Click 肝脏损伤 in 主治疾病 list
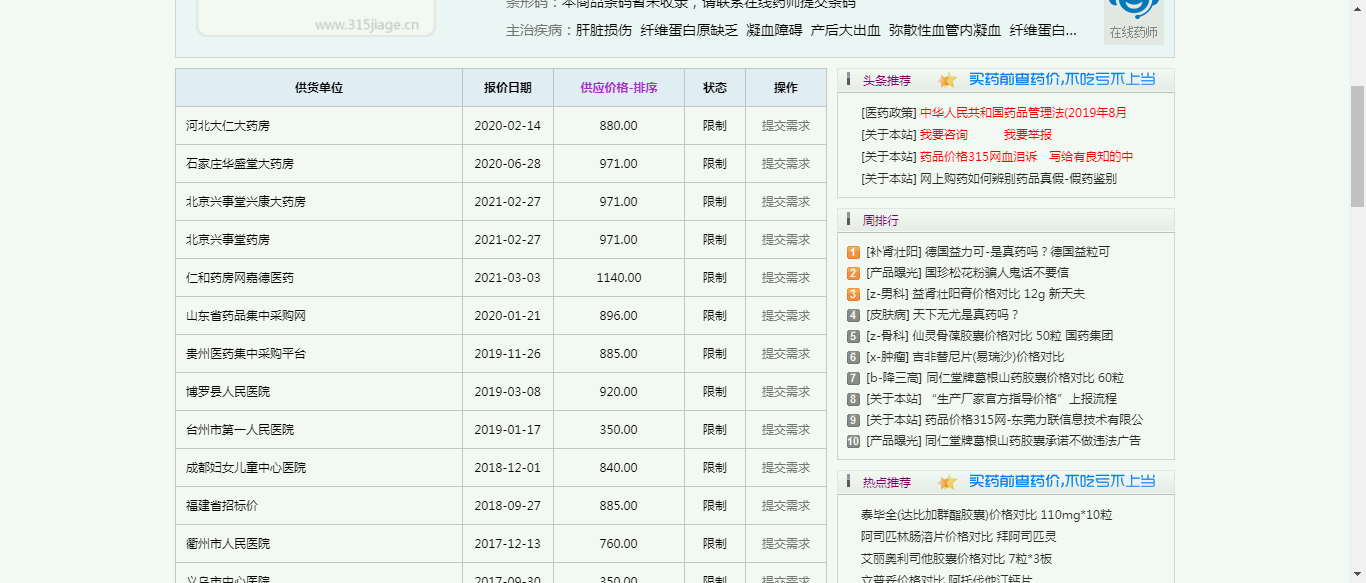1366x583 pixels. [604, 30]
